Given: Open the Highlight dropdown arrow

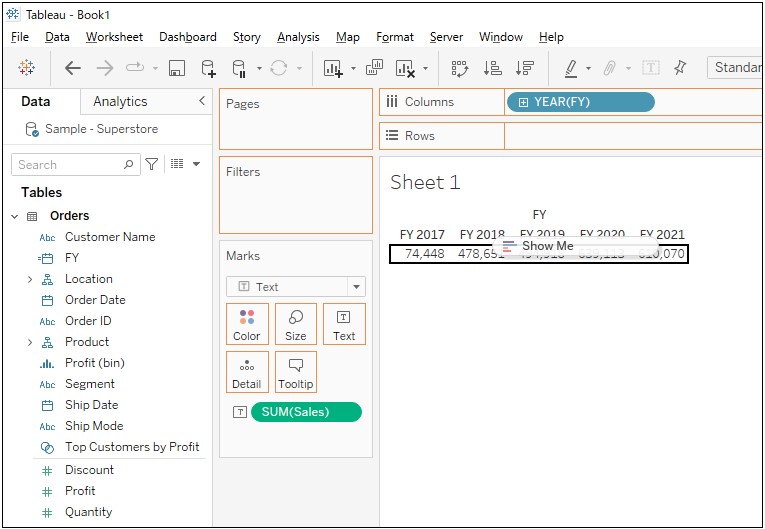Looking at the screenshot, I should coord(588,68).
